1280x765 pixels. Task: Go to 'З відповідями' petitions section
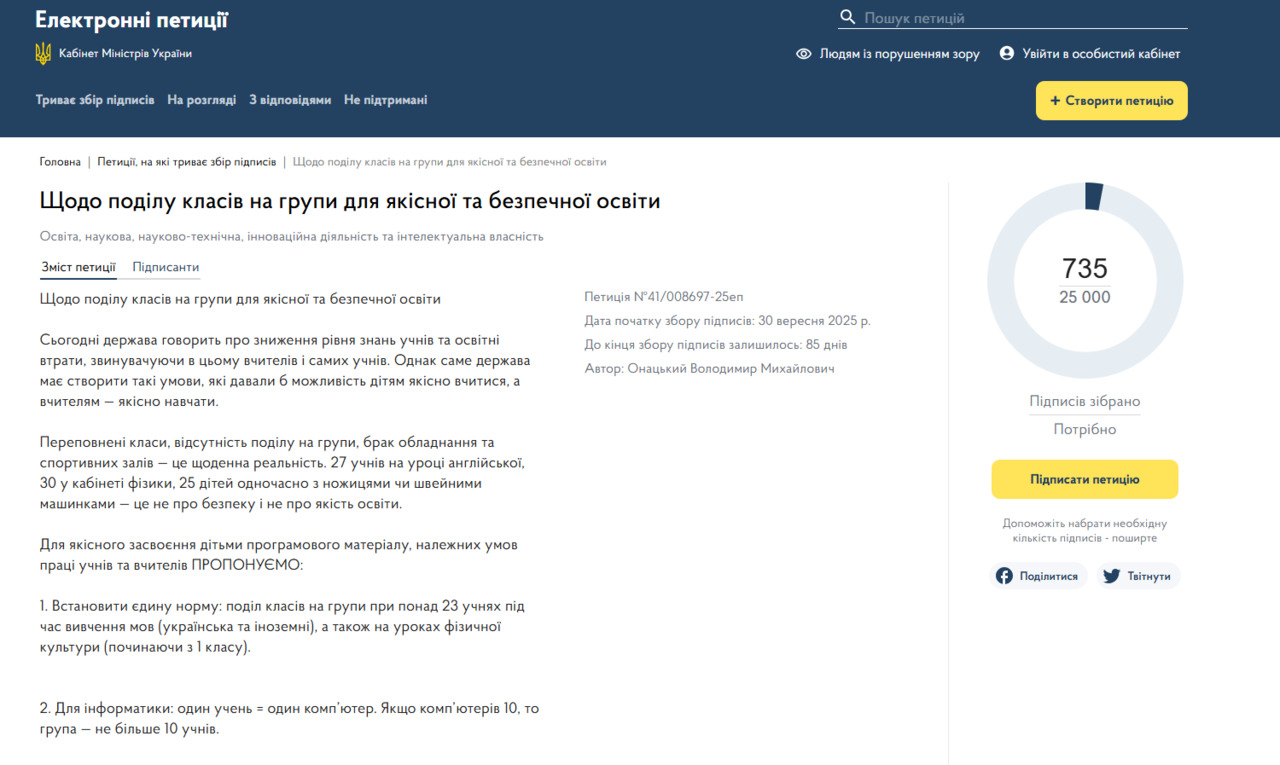(x=290, y=100)
